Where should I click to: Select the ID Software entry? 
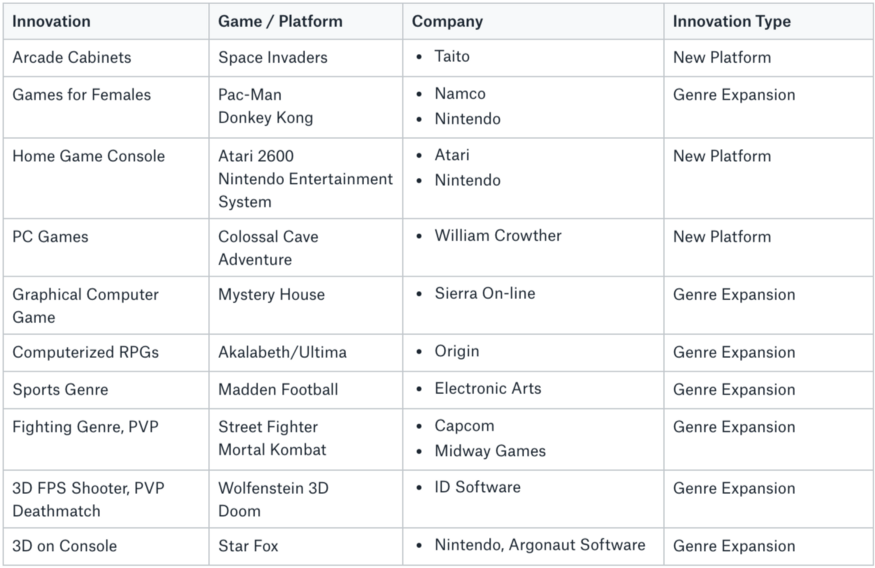pos(477,487)
